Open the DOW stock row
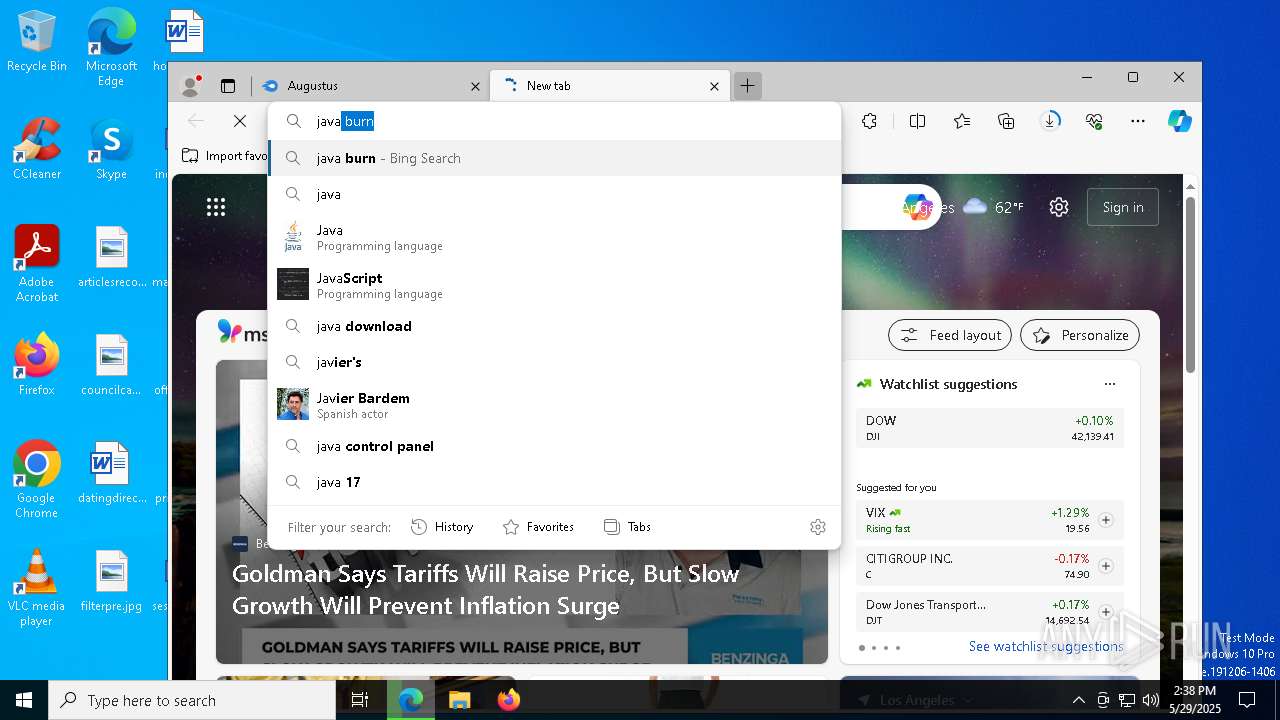Image resolution: width=1280 pixels, height=720 pixels. pyautogui.click(x=989, y=428)
